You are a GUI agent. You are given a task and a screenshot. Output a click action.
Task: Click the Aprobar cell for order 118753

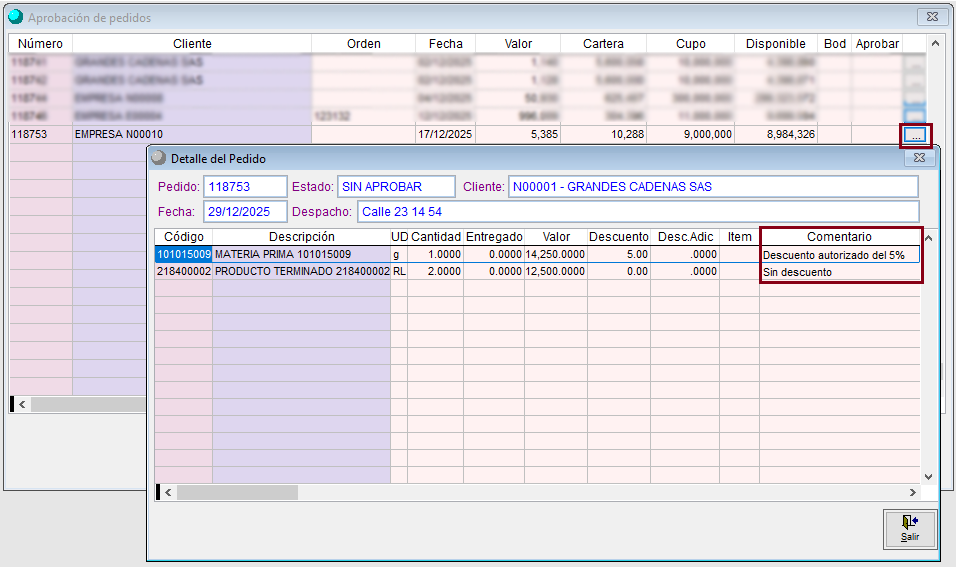pos(876,134)
